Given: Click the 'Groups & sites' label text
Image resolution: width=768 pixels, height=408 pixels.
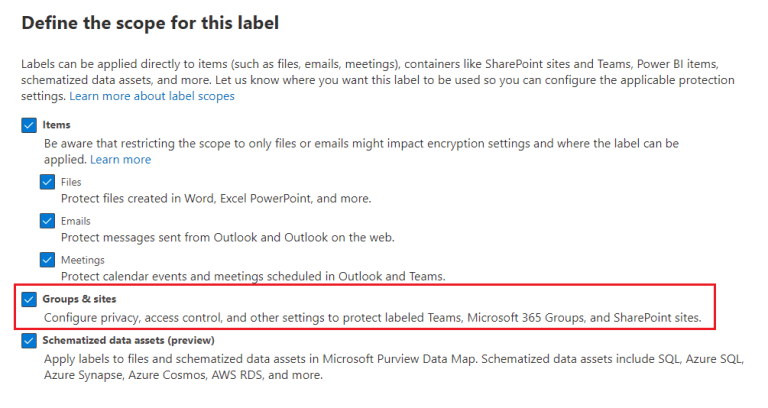Looking at the screenshot, I should point(86,299).
